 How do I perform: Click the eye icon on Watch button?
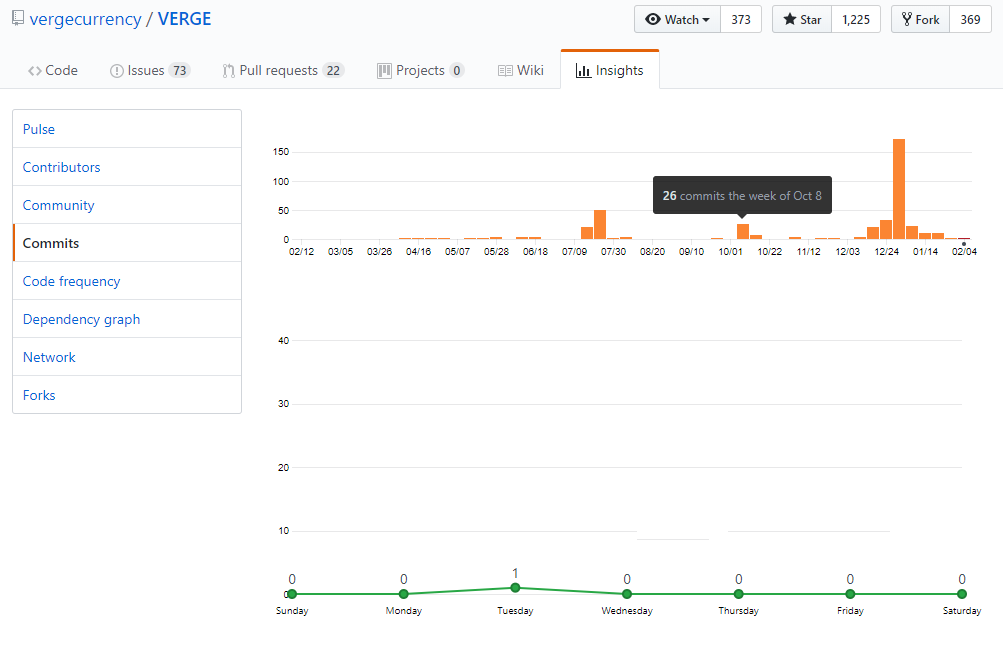pos(652,19)
